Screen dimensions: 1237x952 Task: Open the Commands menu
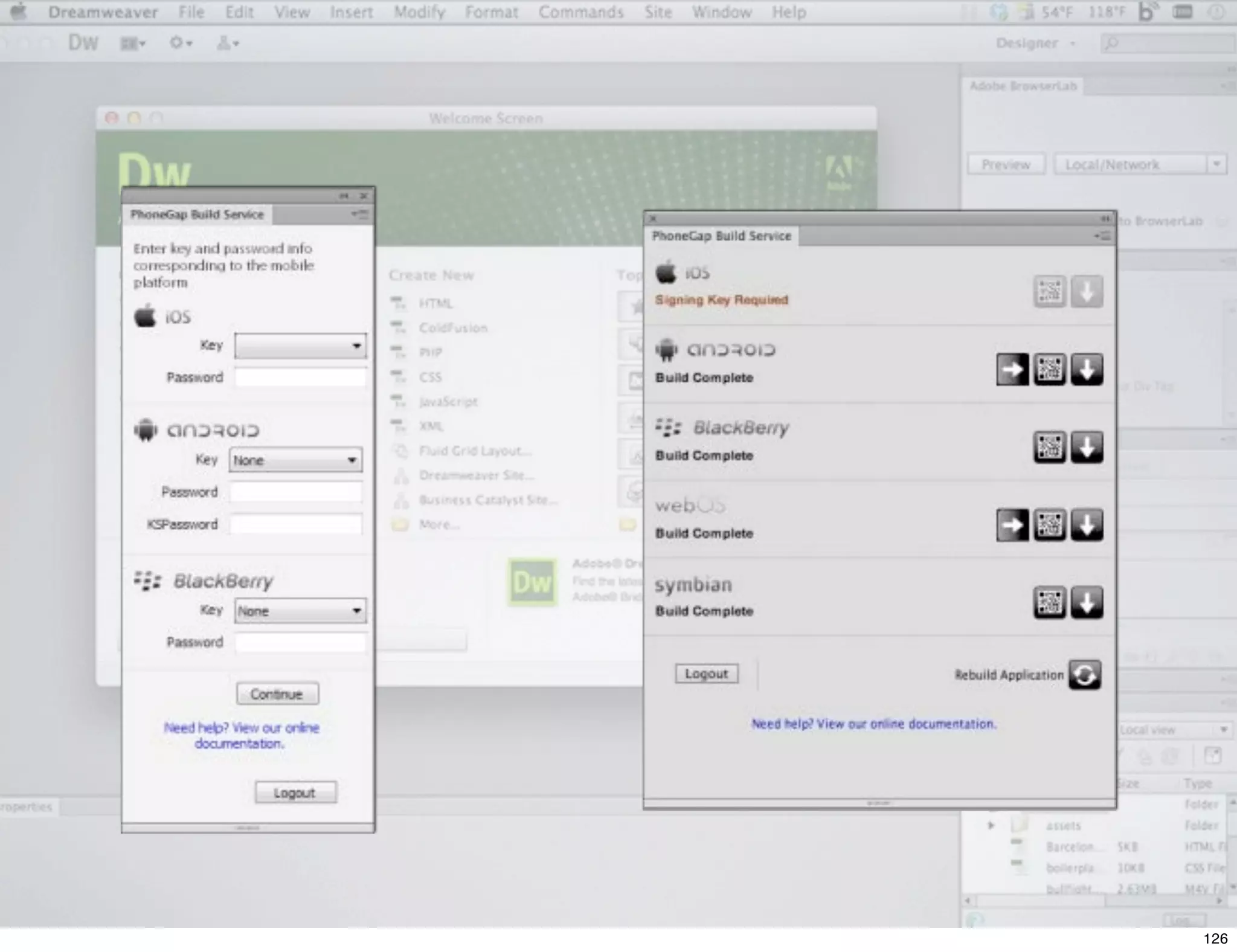click(x=580, y=12)
